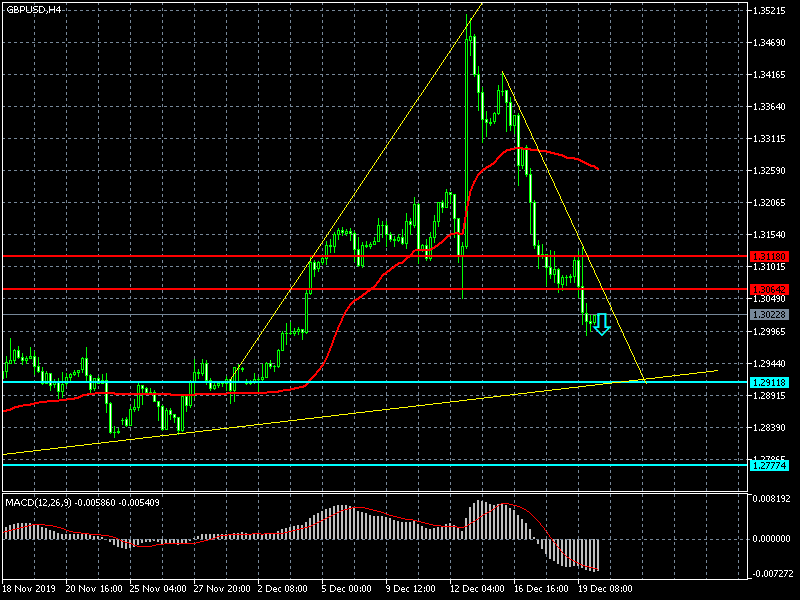Click the 1.29440 price axis label
The image size is (800, 600).
click(x=769, y=364)
